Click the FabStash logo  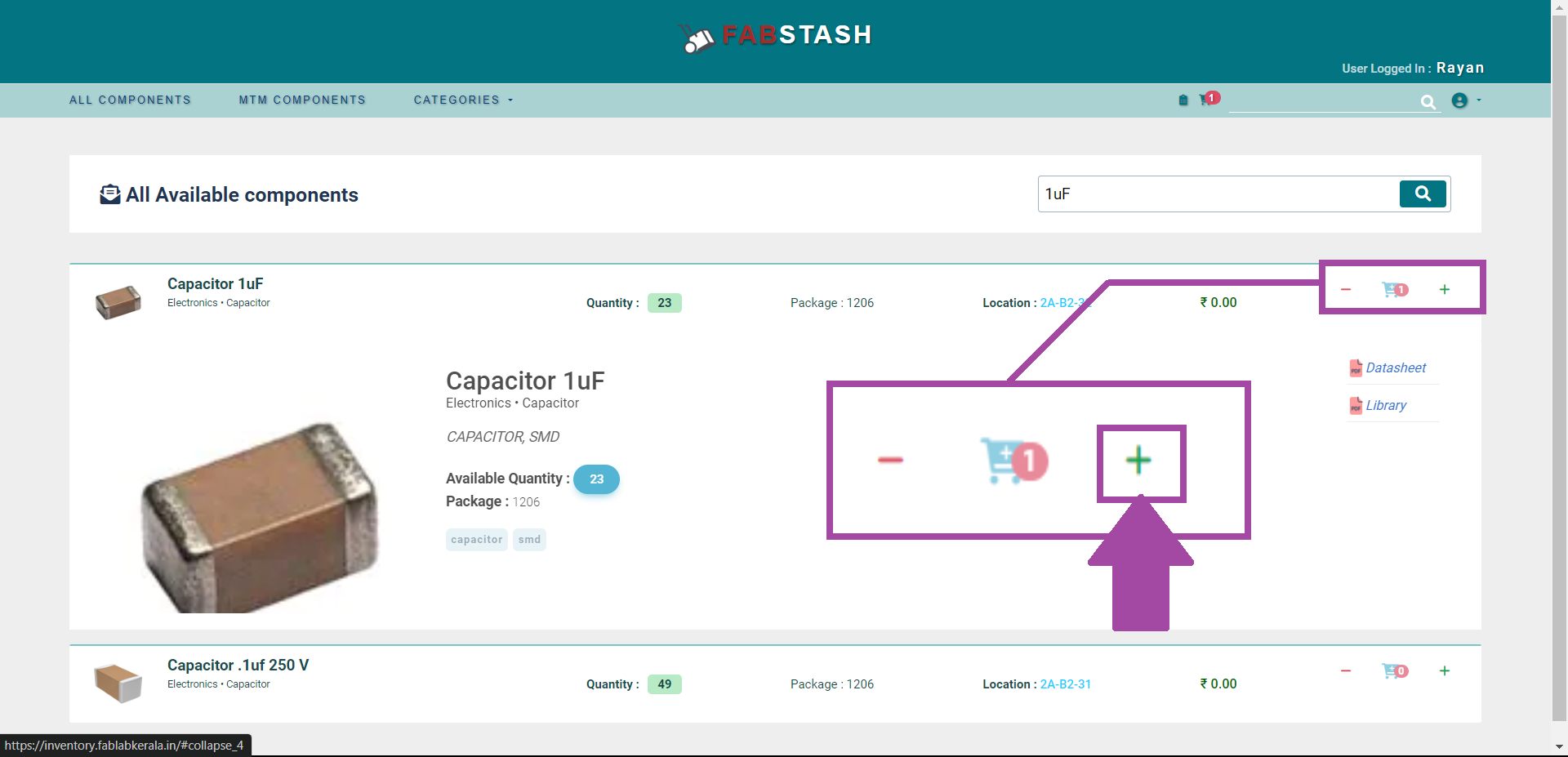[x=775, y=36]
